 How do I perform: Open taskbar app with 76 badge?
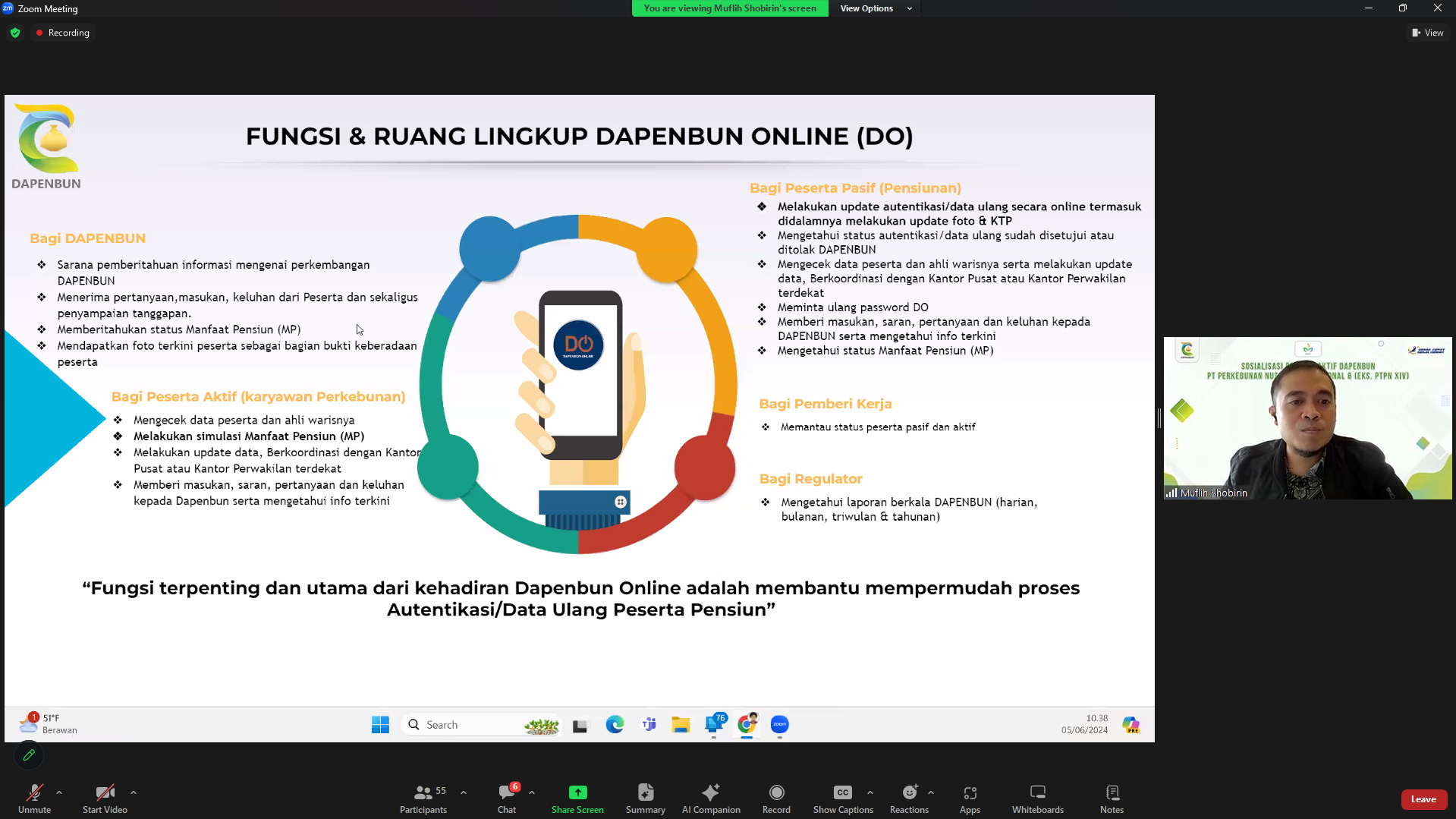point(715,725)
